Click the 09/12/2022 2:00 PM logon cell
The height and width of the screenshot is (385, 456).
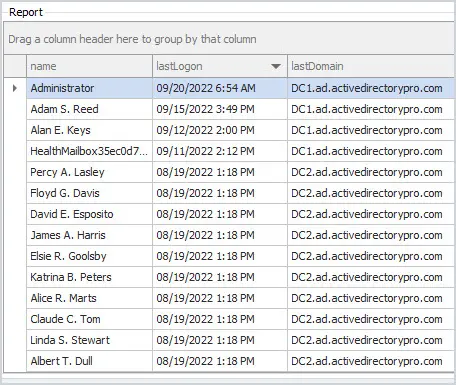[x=220, y=130]
